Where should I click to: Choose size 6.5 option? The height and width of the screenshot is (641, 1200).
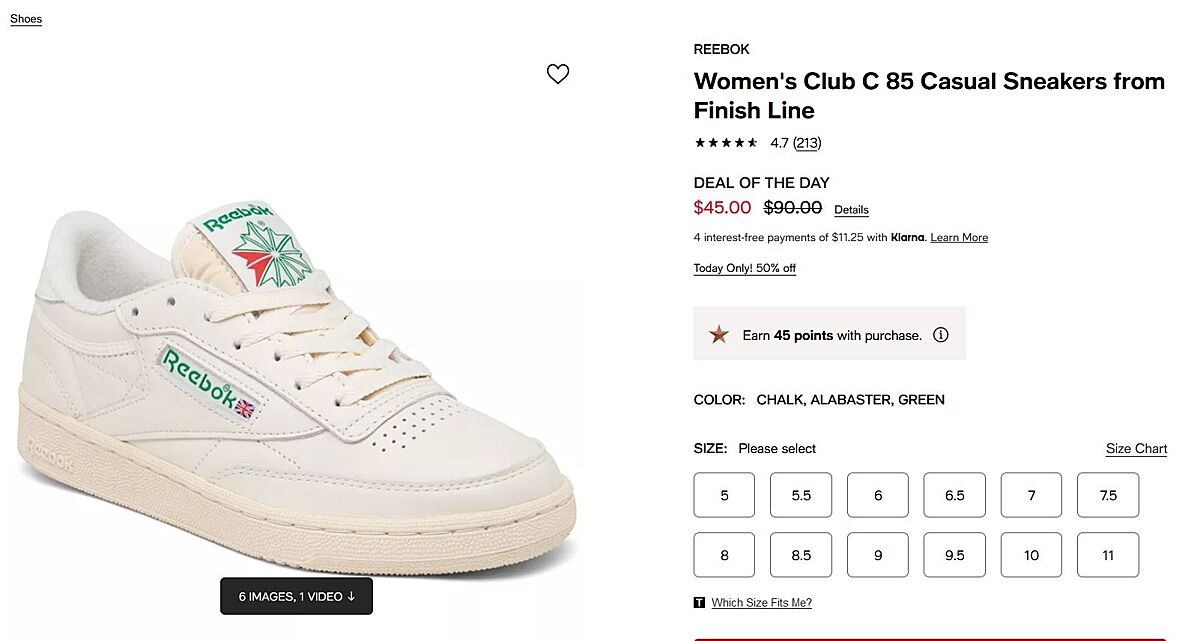pyautogui.click(x=954, y=495)
